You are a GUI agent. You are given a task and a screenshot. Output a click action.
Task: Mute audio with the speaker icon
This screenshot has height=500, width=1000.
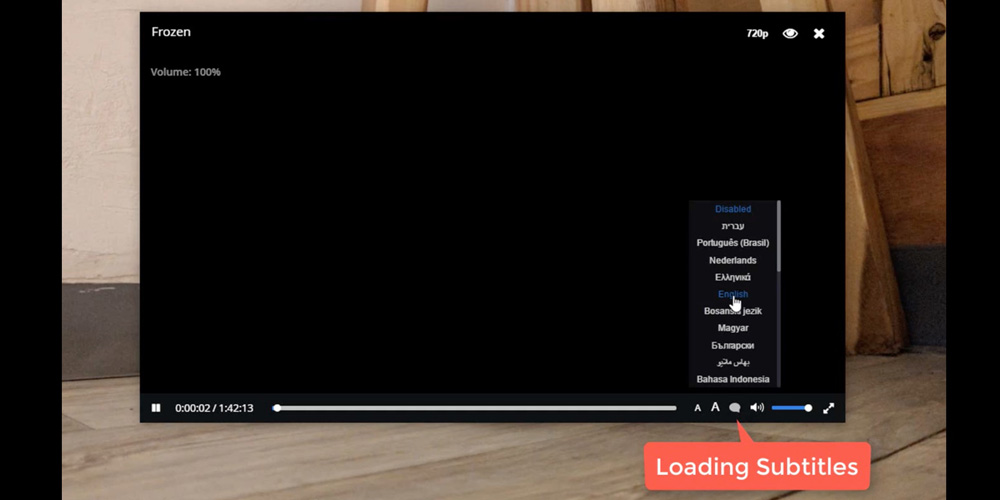tap(757, 408)
